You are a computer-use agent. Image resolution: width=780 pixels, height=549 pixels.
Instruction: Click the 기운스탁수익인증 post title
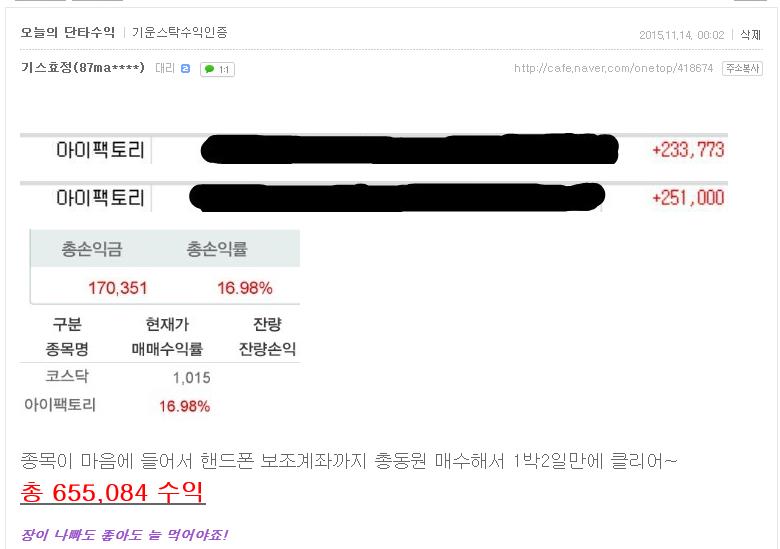pyautogui.click(x=180, y=32)
